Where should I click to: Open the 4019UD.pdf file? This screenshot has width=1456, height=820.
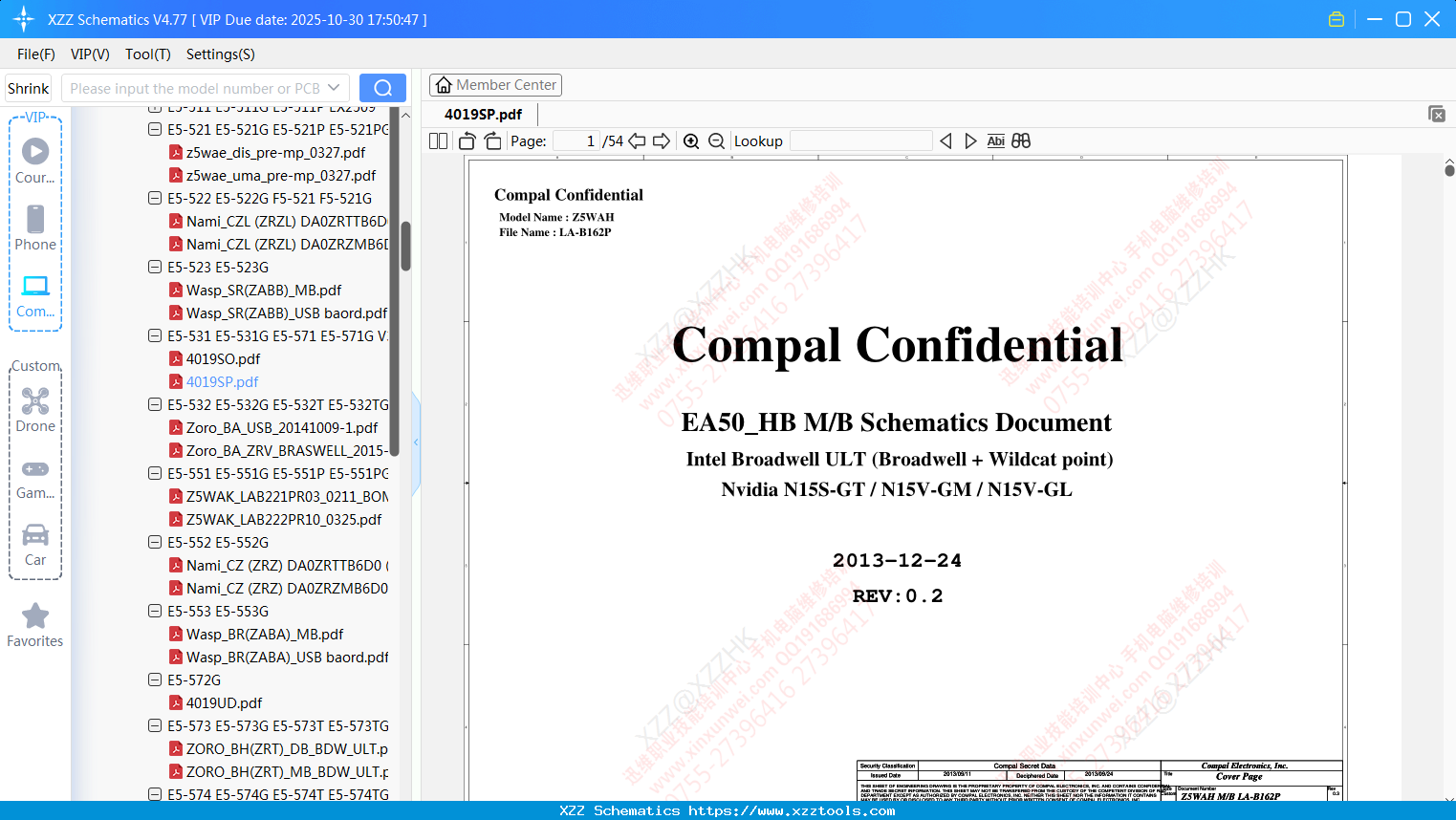point(224,703)
